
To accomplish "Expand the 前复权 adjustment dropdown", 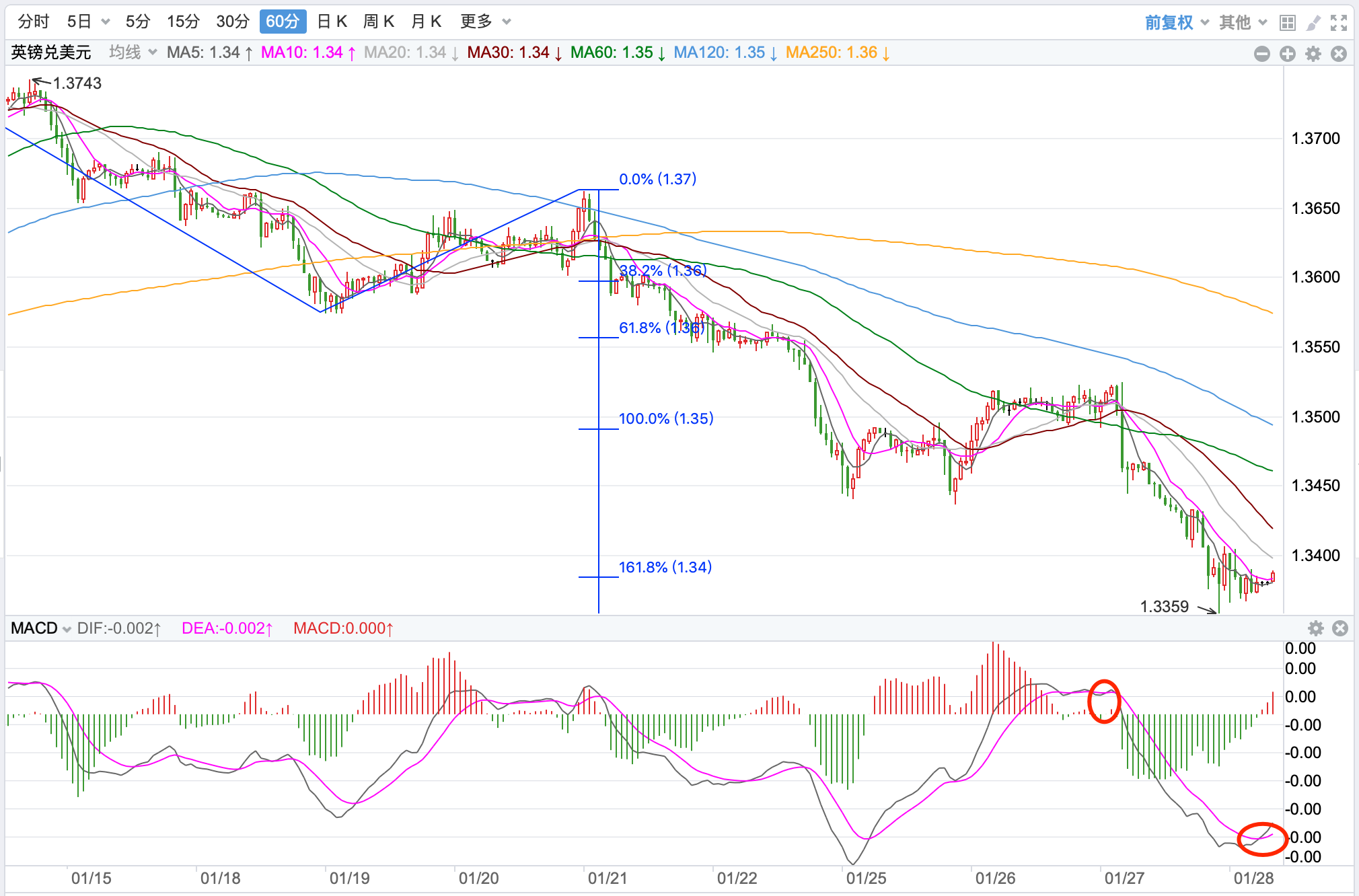I will (1177, 23).
